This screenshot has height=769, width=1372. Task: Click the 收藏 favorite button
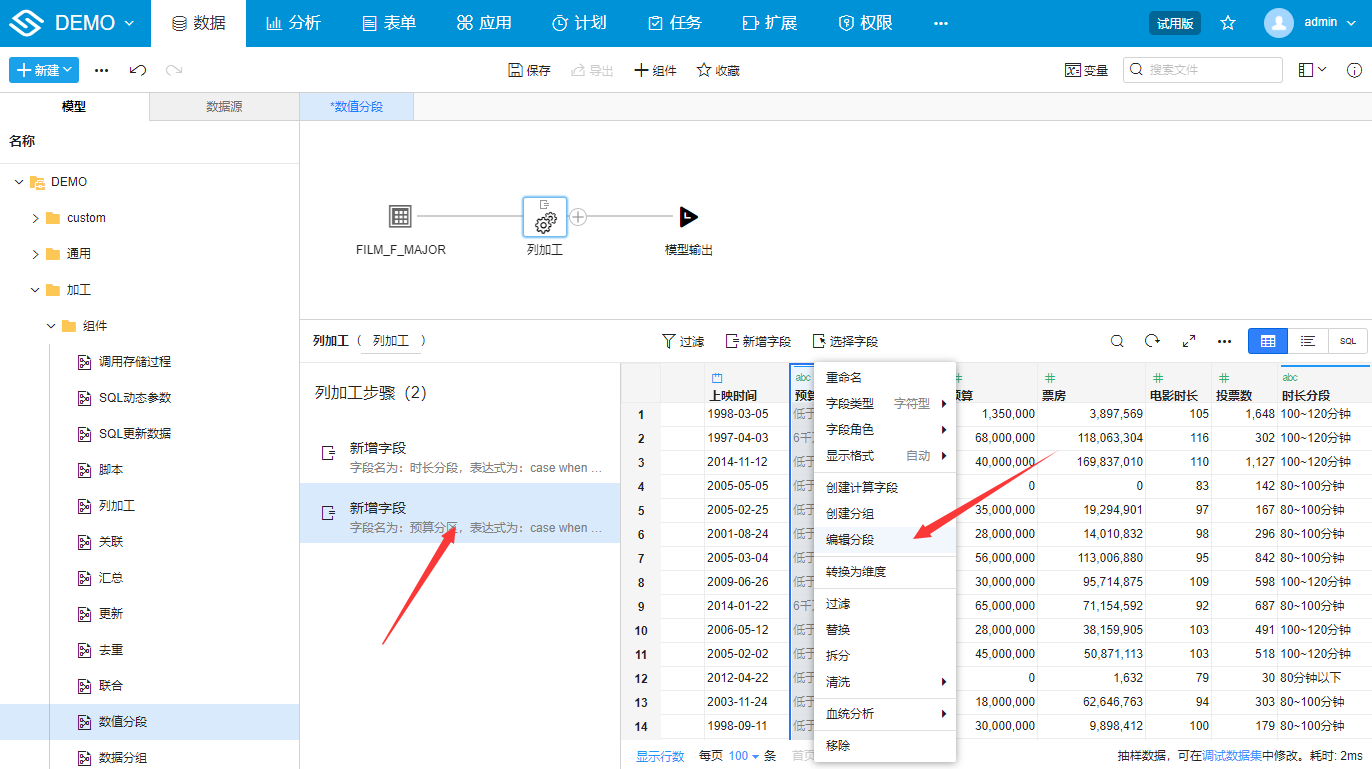pos(718,70)
